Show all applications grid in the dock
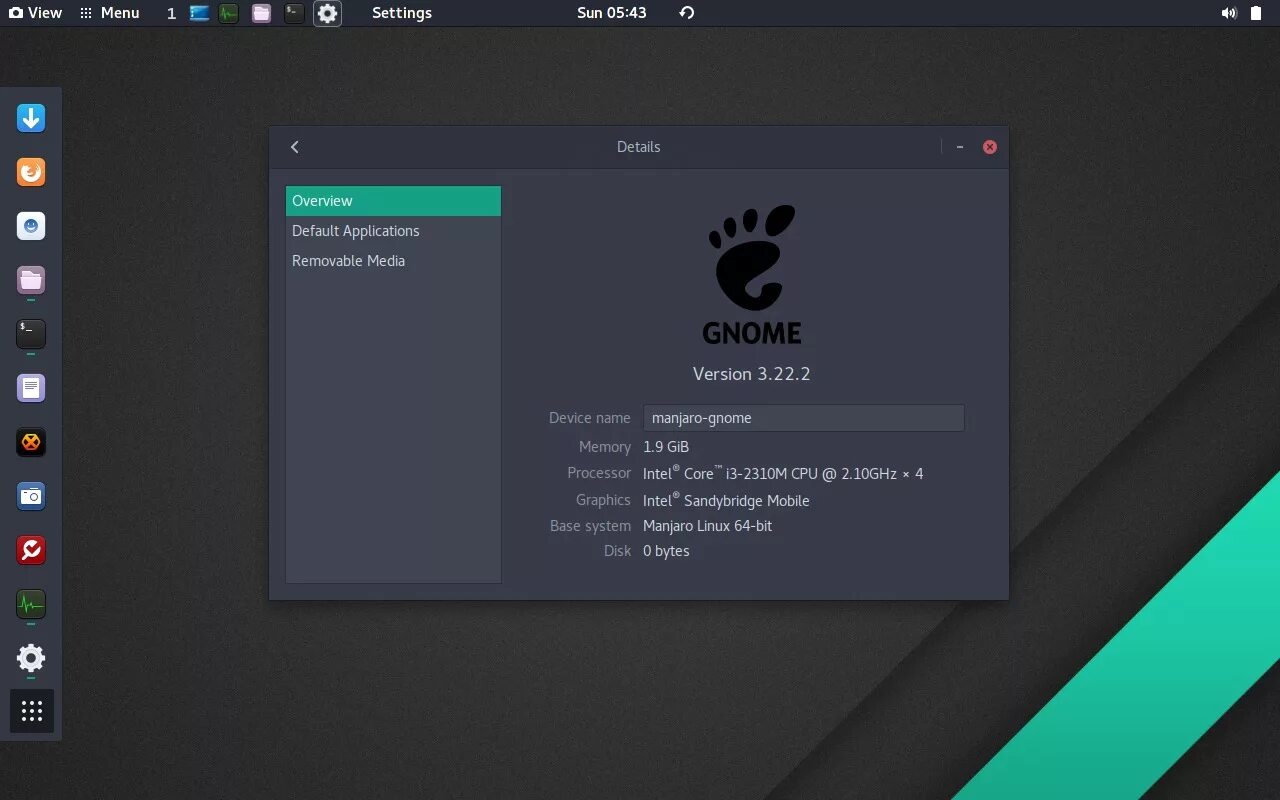Screen dimensions: 1280x800 (x=32, y=711)
